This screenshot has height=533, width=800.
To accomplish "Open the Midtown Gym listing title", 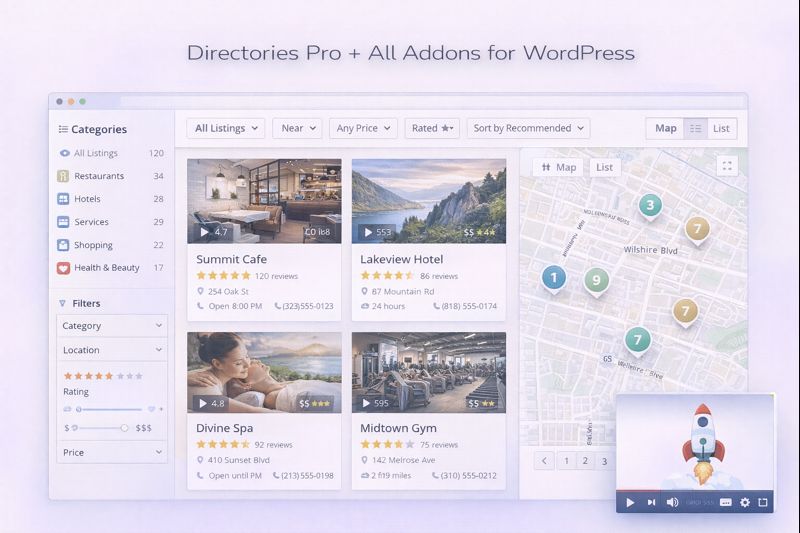I will click(398, 428).
